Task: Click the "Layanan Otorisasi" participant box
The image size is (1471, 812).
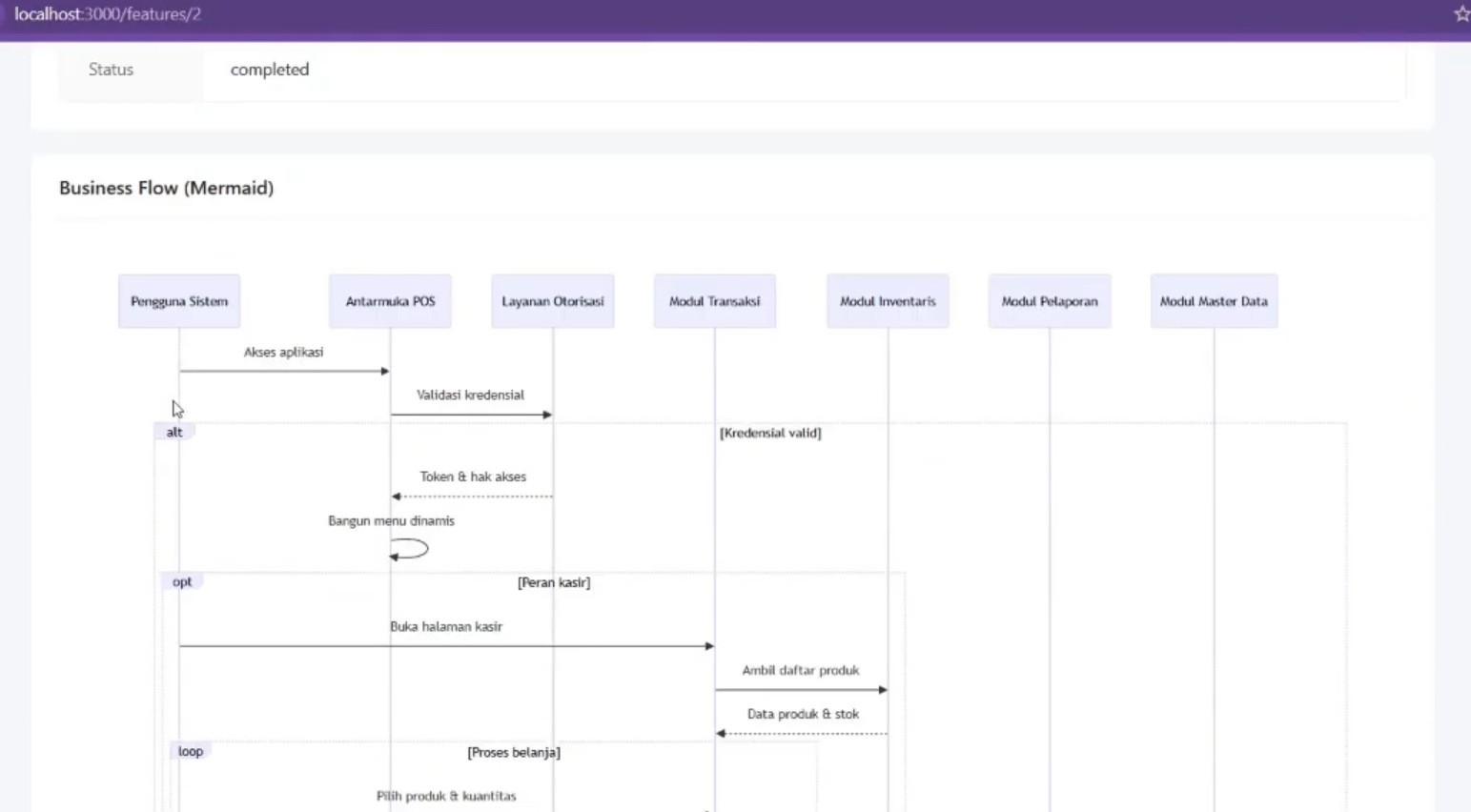Action: pos(553,301)
